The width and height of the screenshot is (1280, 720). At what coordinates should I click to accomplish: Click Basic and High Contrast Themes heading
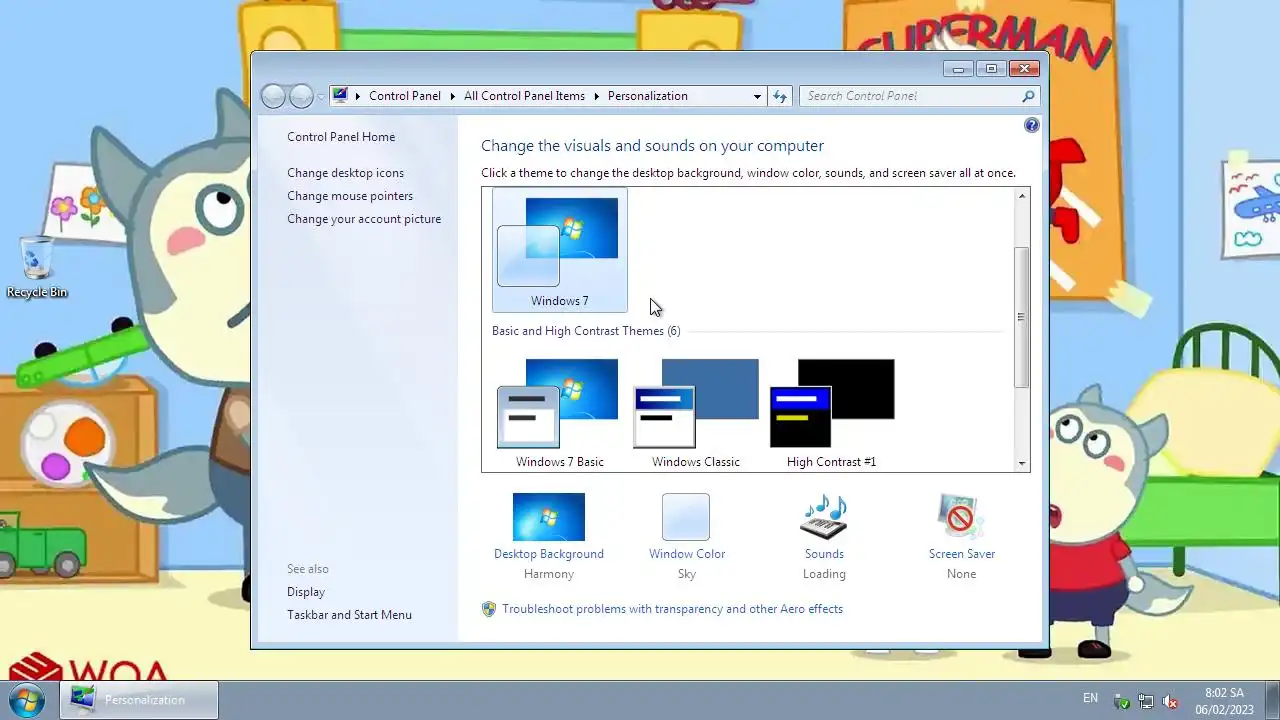point(586,331)
